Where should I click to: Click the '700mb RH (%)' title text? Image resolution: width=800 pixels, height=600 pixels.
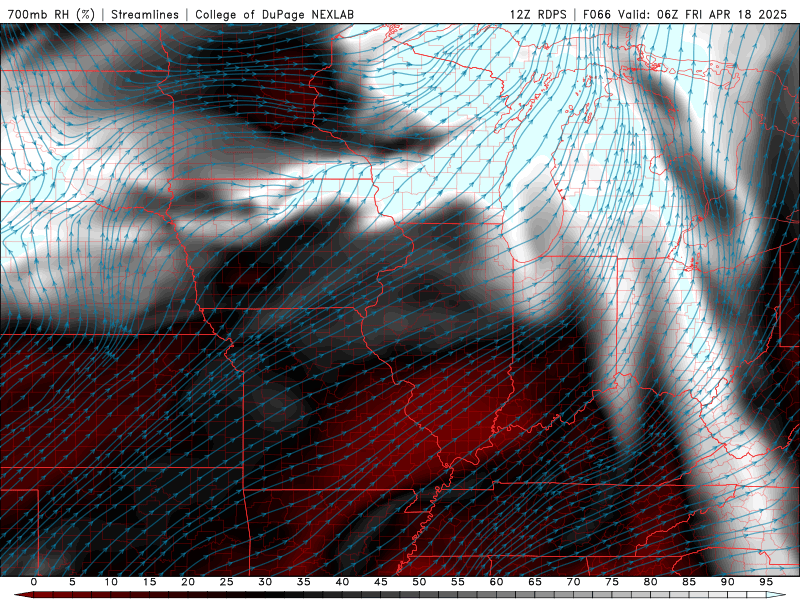click(x=51, y=14)
